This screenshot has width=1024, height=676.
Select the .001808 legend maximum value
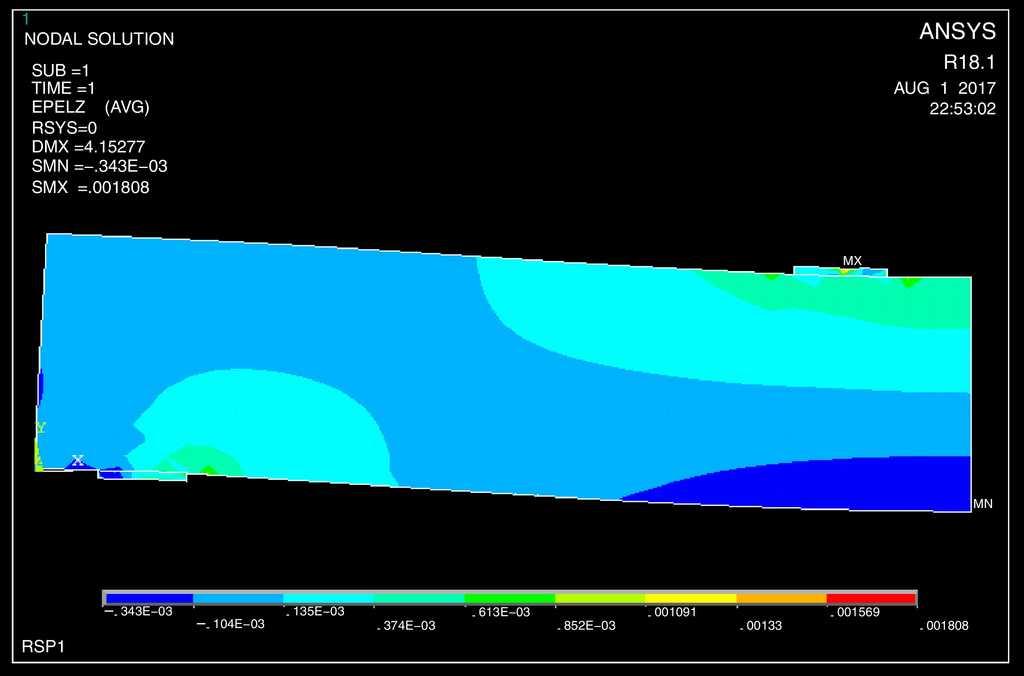[944, 626]
